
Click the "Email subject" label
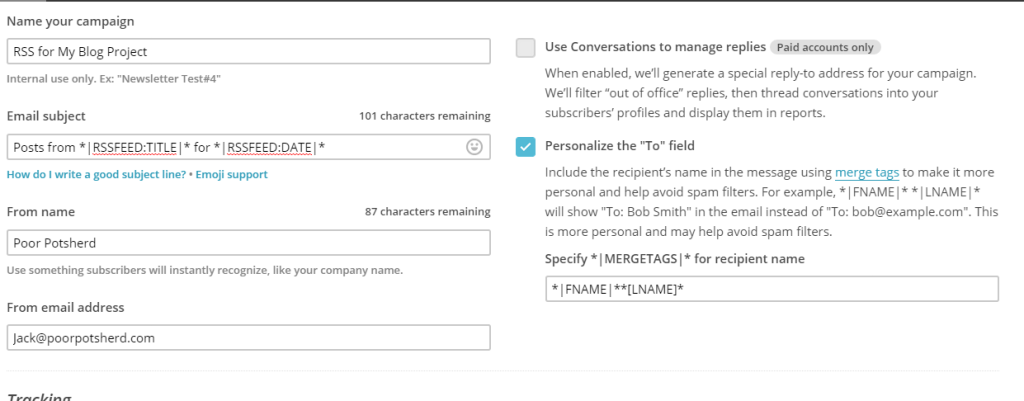[46, 116]
